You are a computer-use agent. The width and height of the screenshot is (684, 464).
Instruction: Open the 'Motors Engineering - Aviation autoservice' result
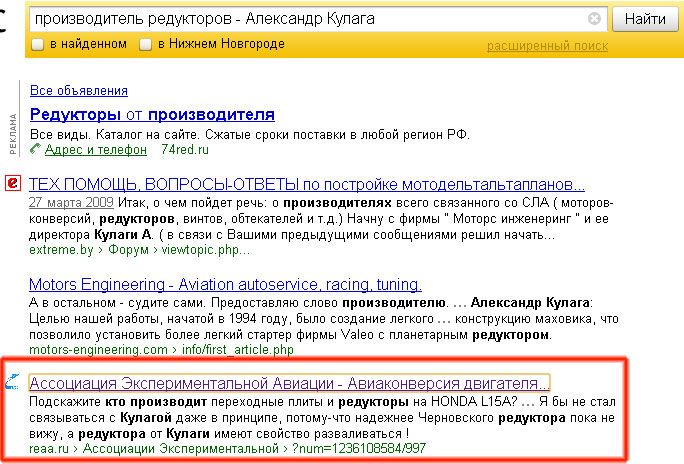pyautogui.click(x=225, y=284)
